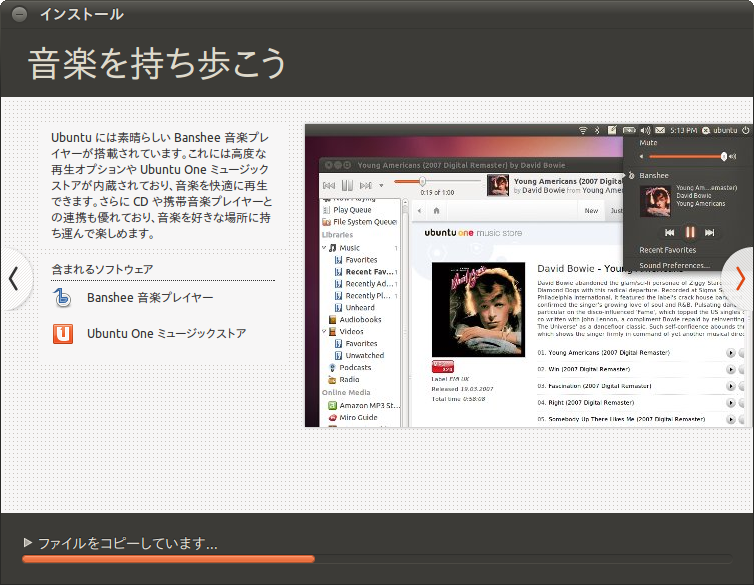This screenshot has width=754, height=585.
Task: Click the sound menu volume slider
Action: point(688,157)
